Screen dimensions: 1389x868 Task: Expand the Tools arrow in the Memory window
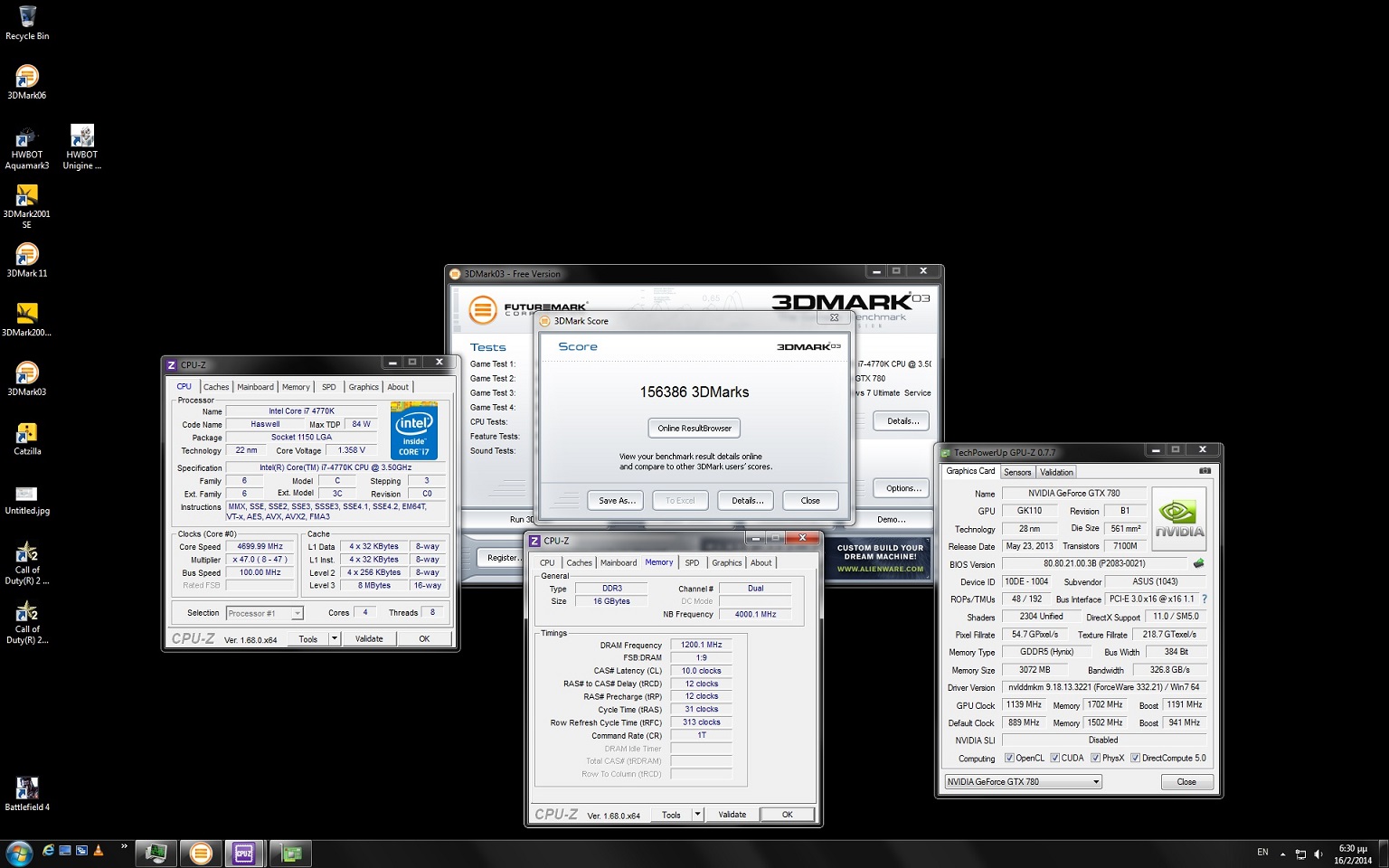click(x=697, y=815)
